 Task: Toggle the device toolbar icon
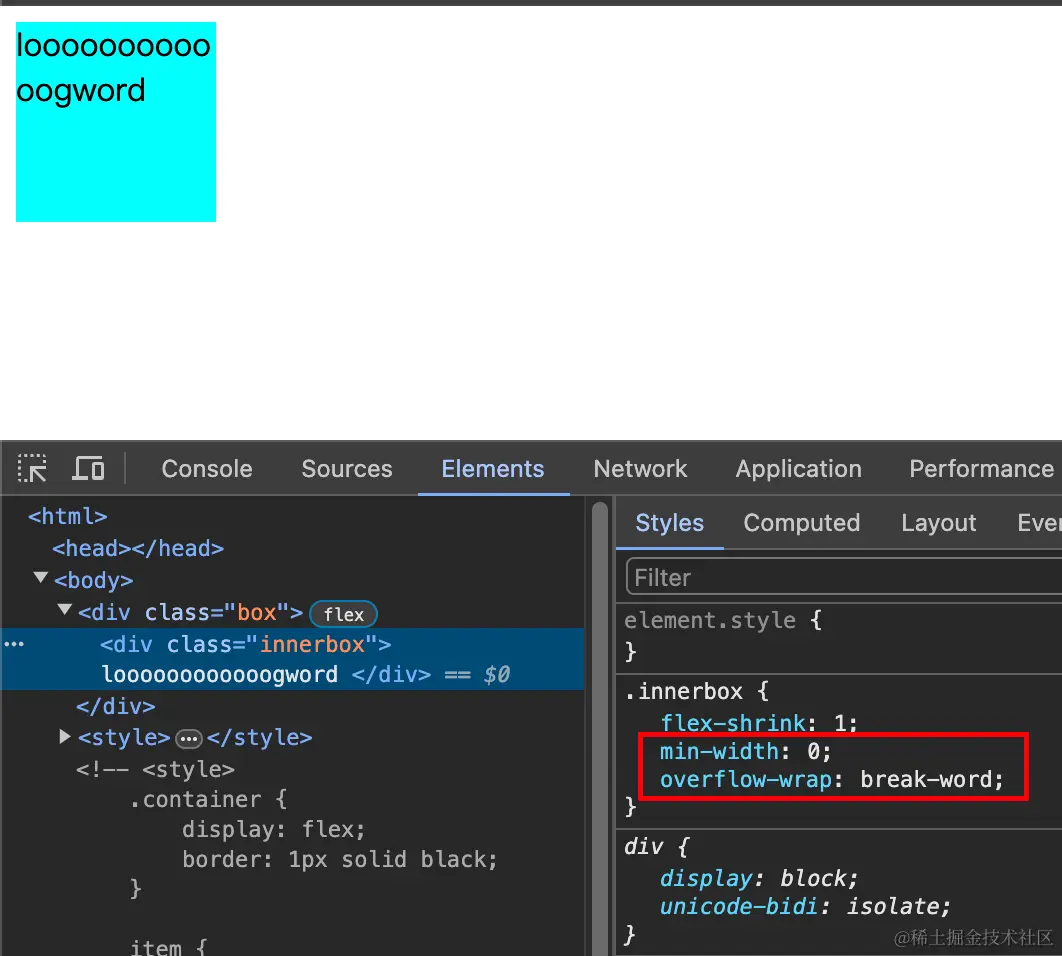coord(88,468)
